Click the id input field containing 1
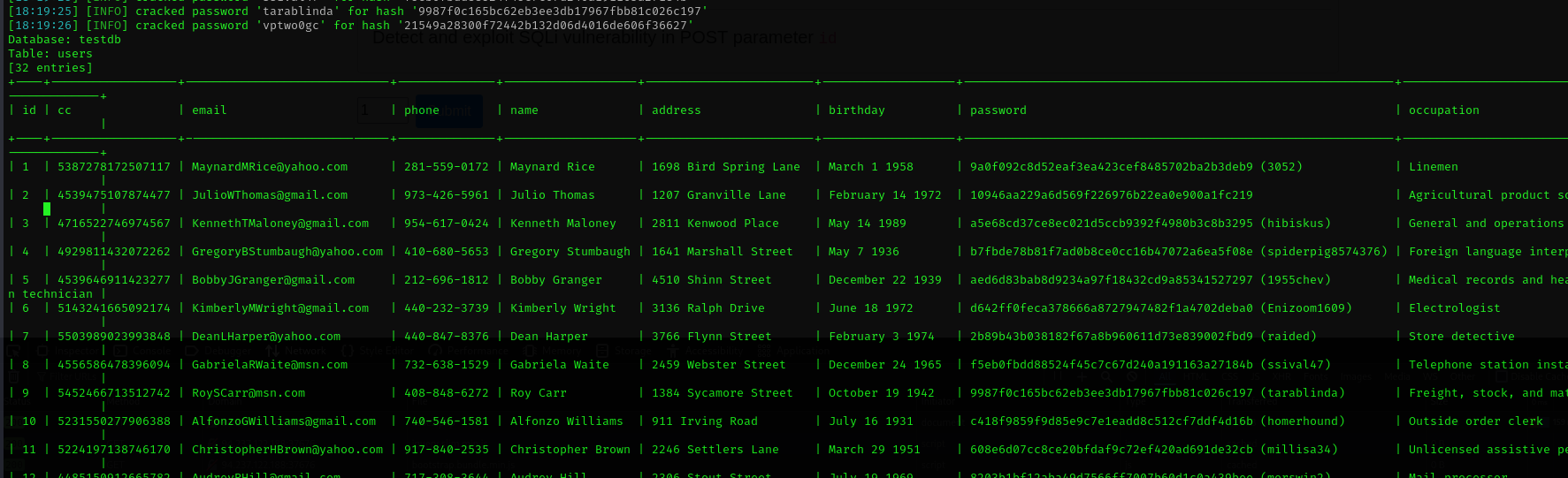 (375, 110)
